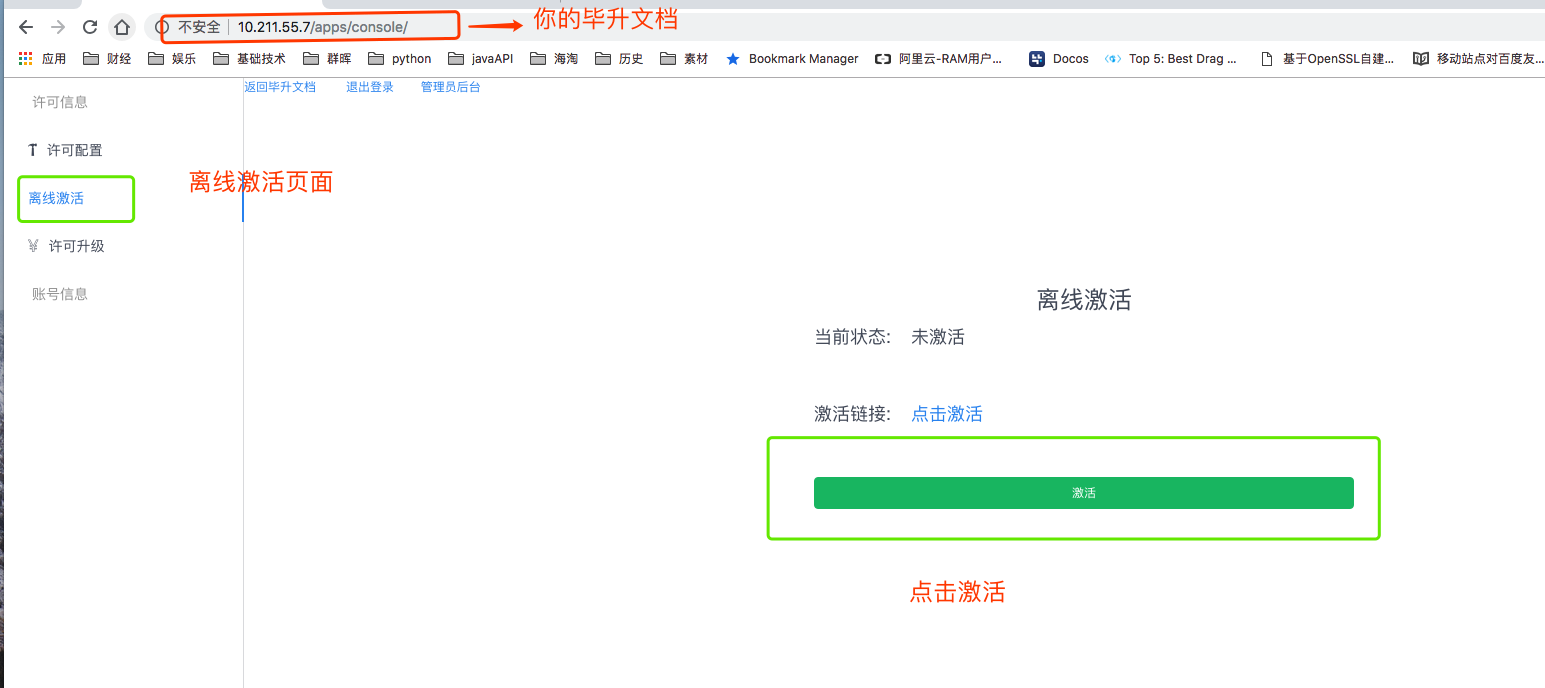The height and width of the screenshot is (688, 1545).
Task: Click the 当前状态: label
Action: [852, 337]
